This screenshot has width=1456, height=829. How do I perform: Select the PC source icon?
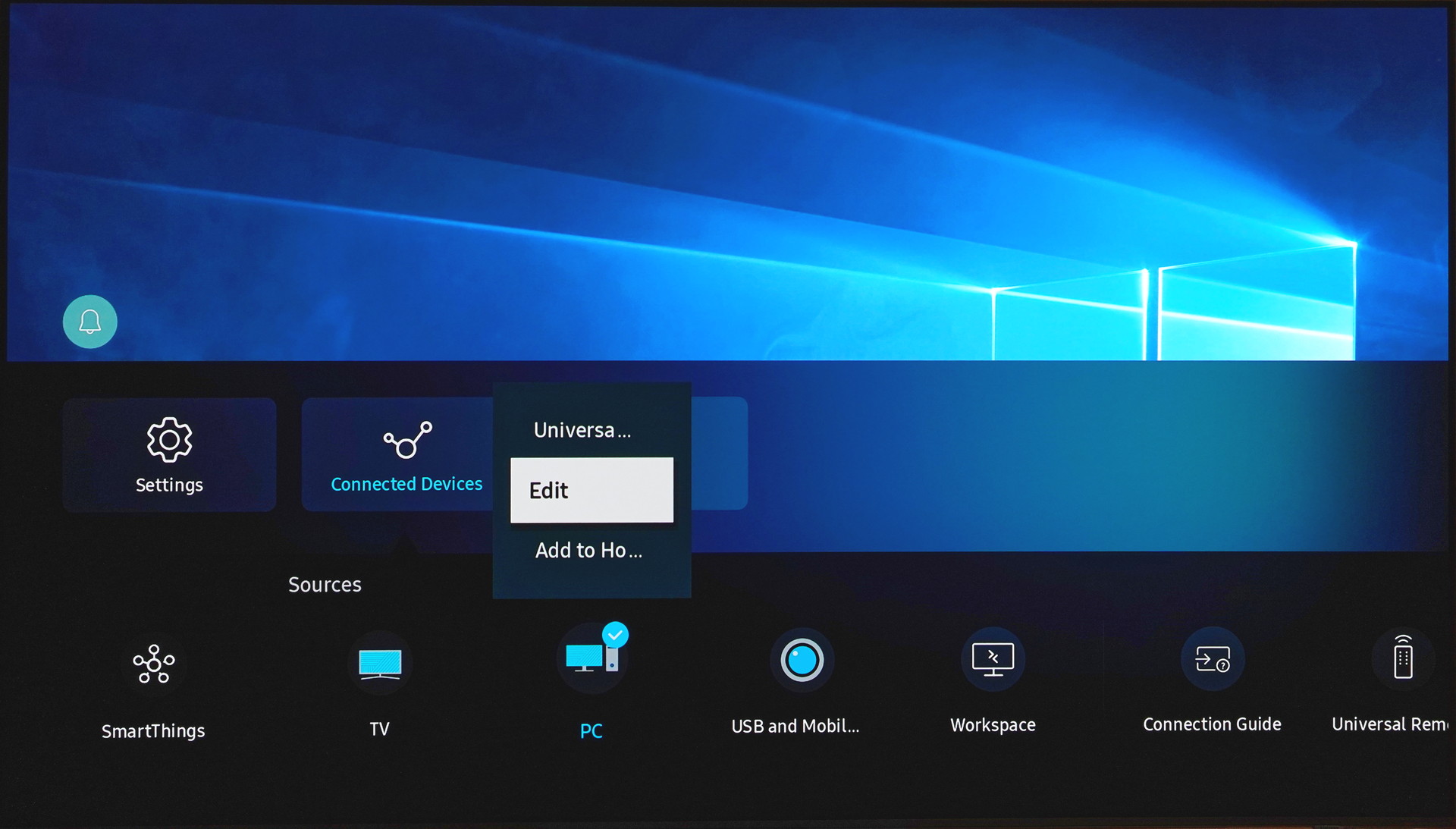click(x=590, y=658)
